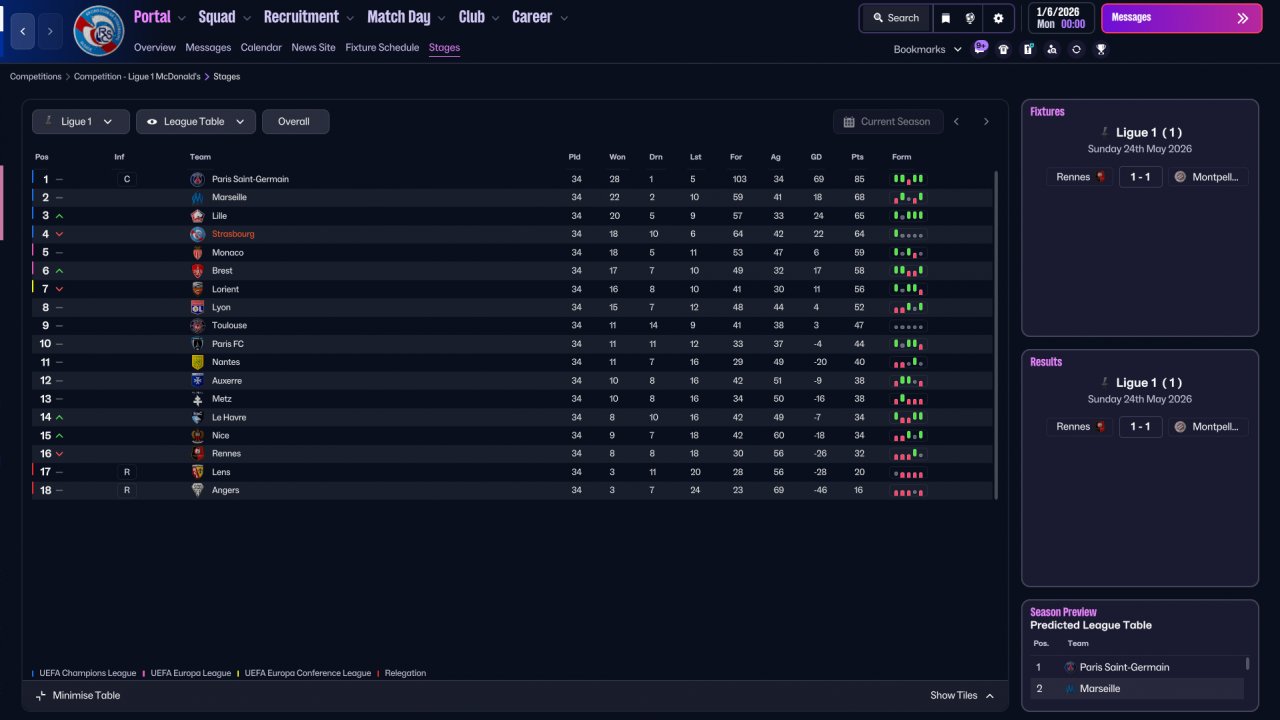Expand the Recruitment menu chevron
The height and width of the screenshot is (720, 1280).
349,18
